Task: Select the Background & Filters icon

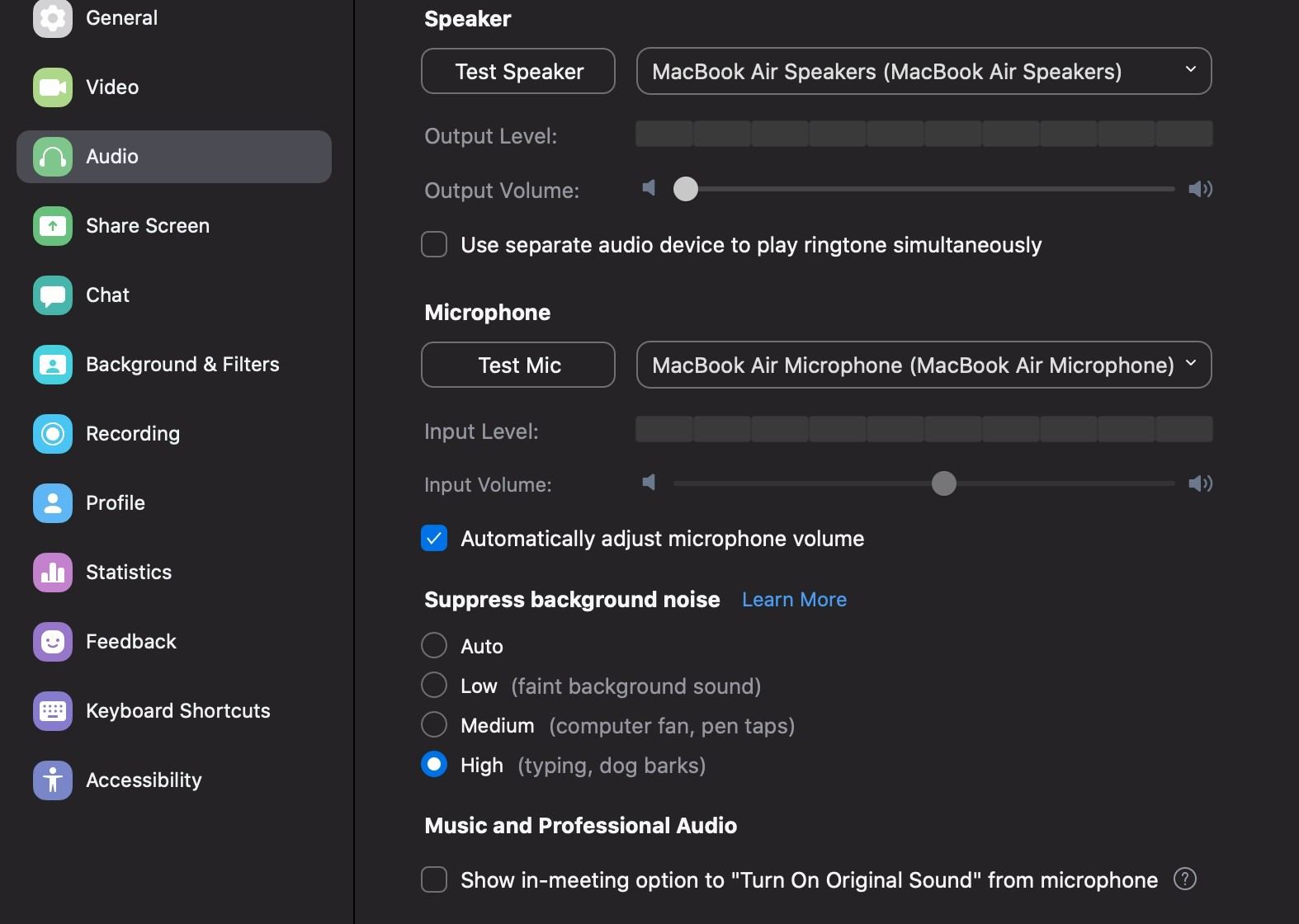Action: [53, 365]
